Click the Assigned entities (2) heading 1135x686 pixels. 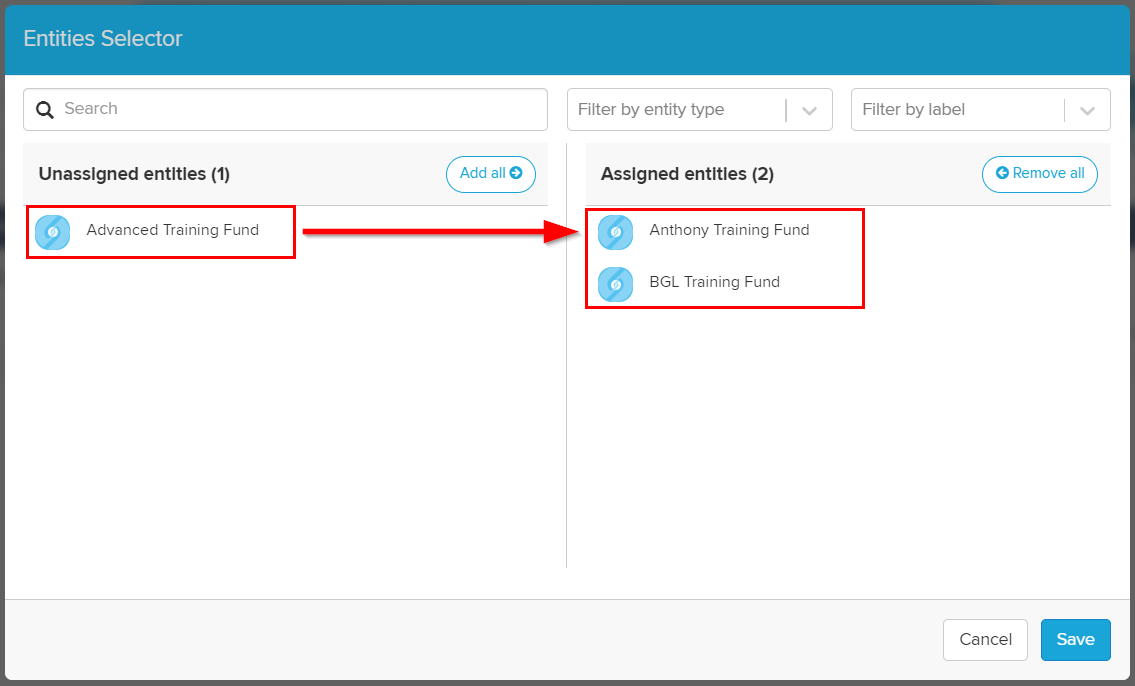pos(687,174)
